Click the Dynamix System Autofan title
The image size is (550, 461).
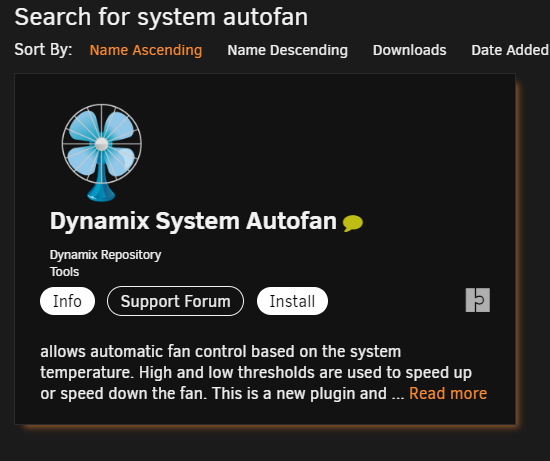193,221
